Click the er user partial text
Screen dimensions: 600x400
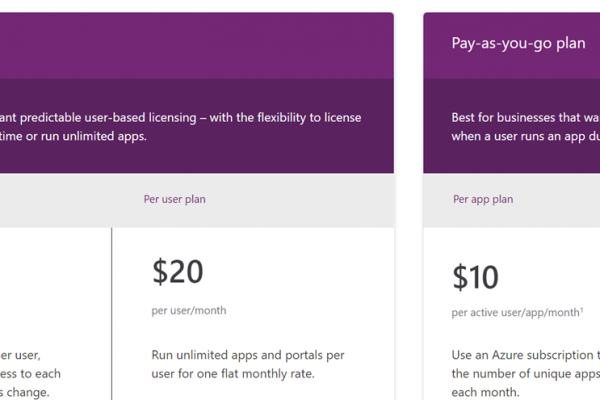20,355
